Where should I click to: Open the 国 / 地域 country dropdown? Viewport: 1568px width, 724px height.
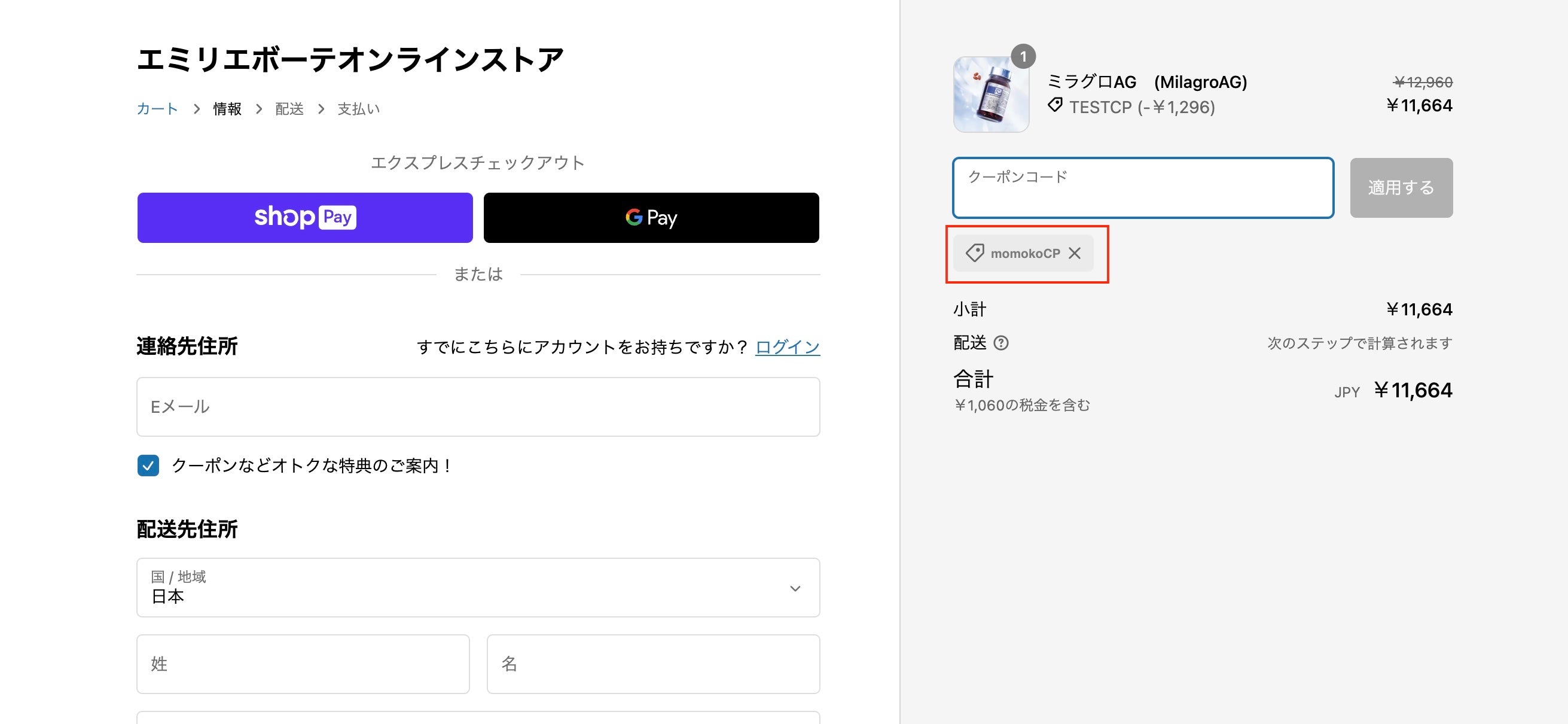(x=478, y=588)
